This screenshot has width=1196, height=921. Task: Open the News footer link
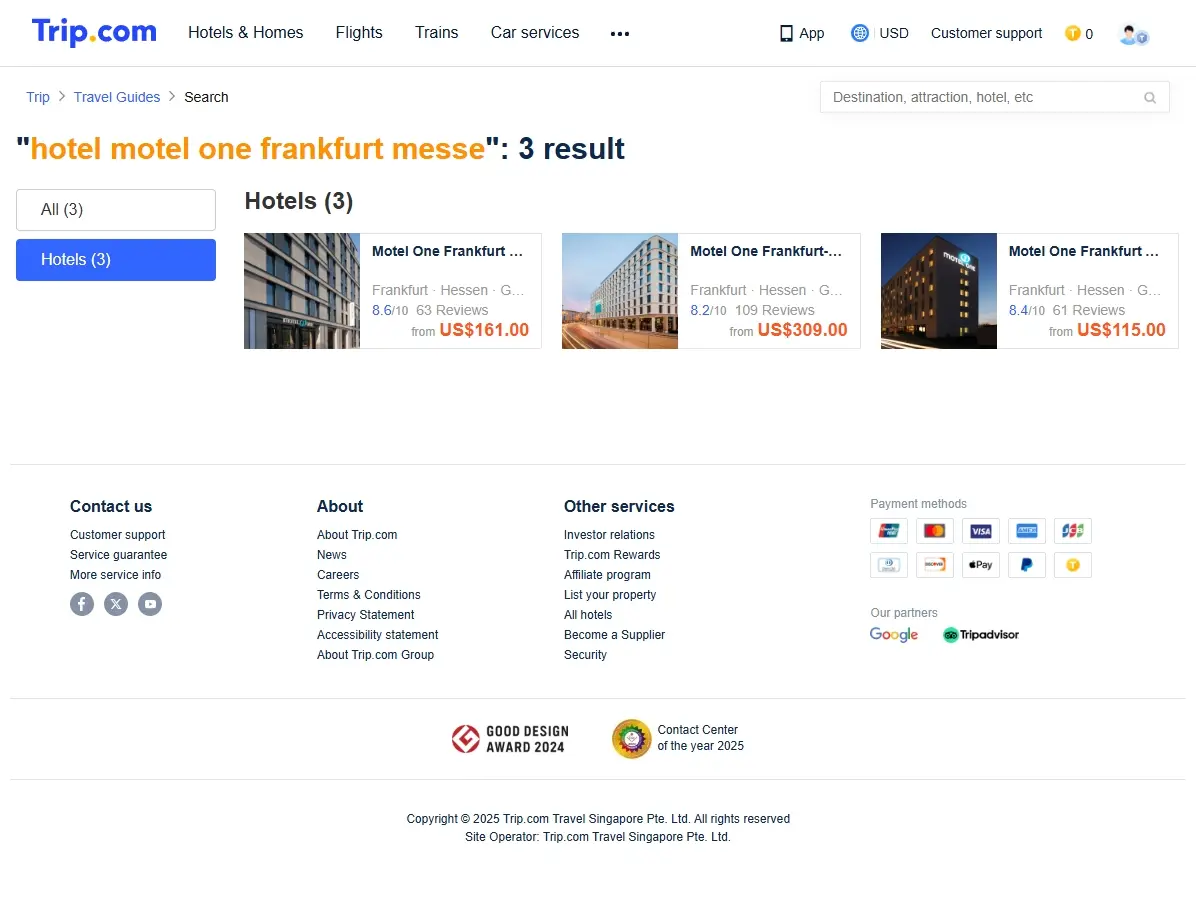tap(332, 555)
